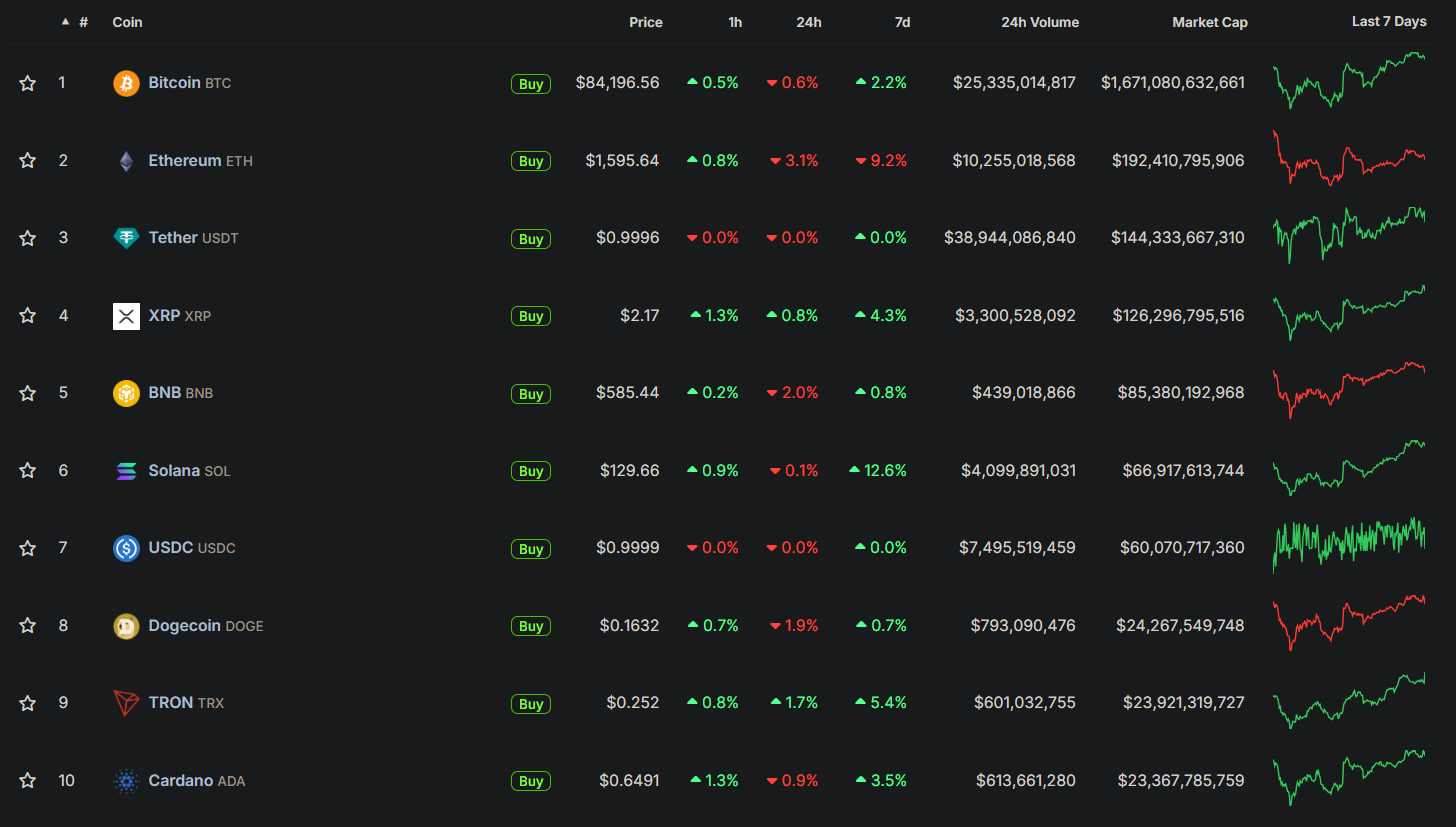
Task: Sort by the 24h Volume header
Action: point(1040,22)
